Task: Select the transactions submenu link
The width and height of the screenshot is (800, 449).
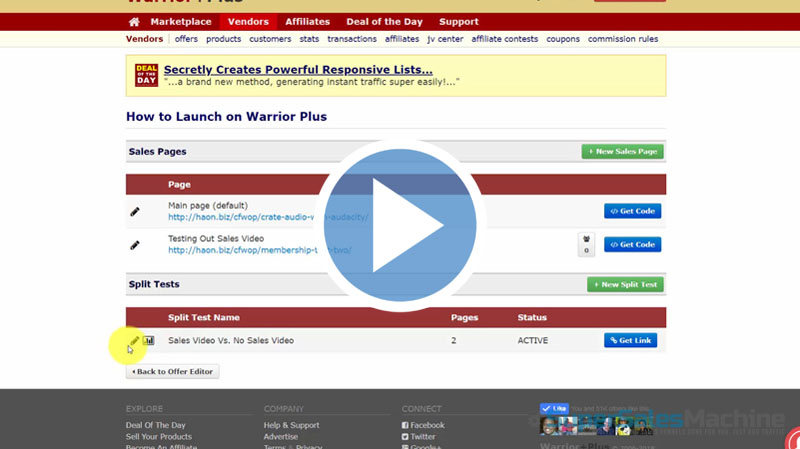Action: [352, 39]
